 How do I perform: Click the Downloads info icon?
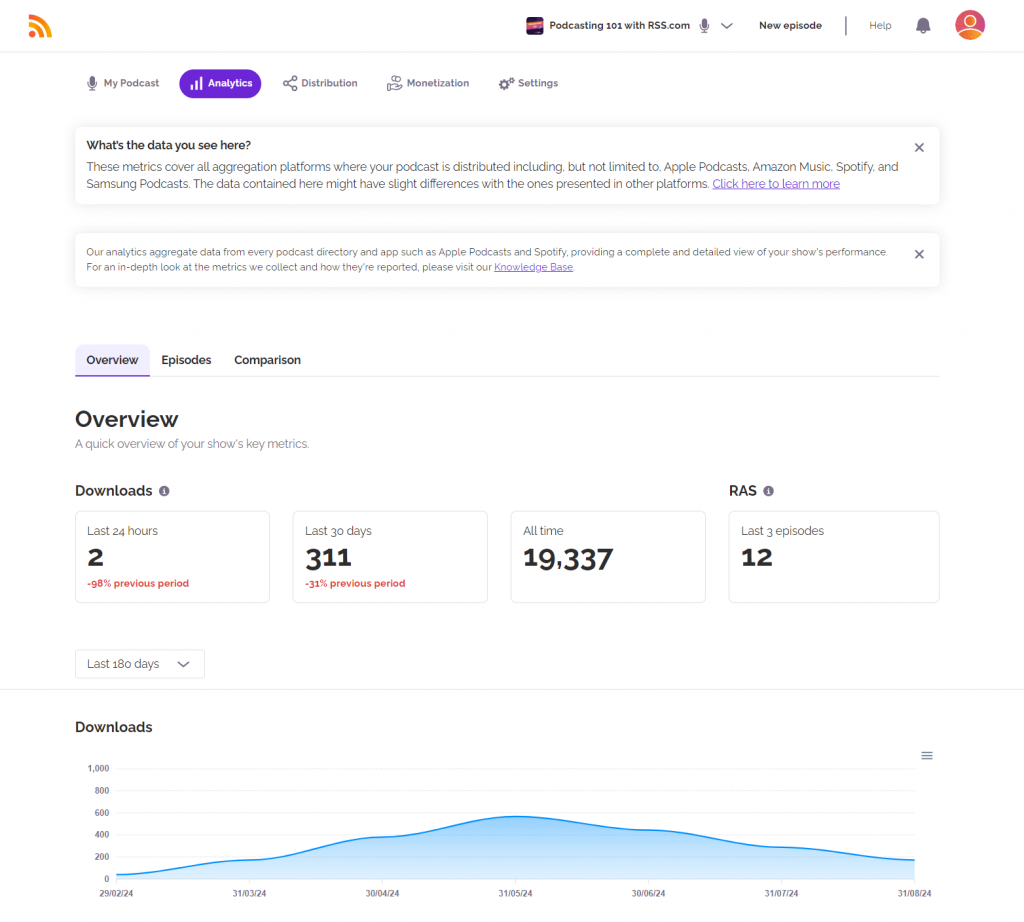point(164,491)
